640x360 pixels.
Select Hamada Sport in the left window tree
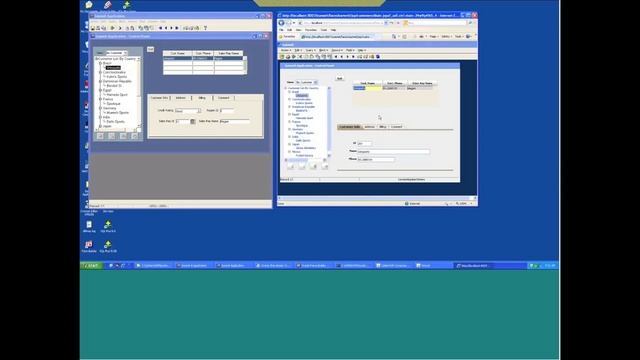117,95
